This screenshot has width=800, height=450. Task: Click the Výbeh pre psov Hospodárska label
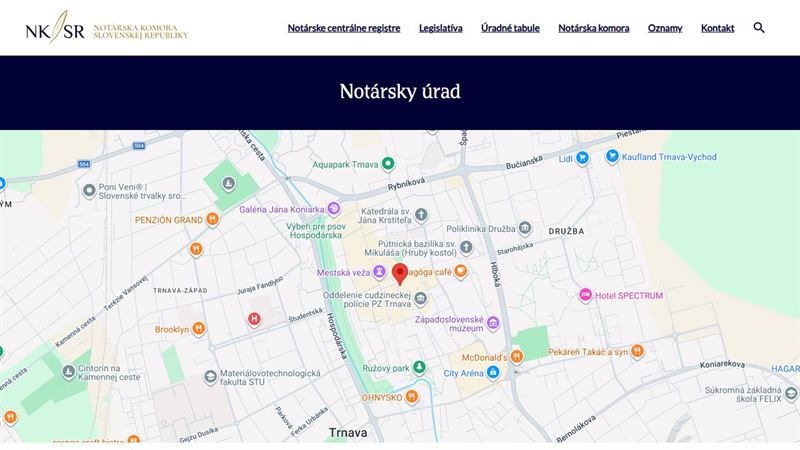(316, 231)
